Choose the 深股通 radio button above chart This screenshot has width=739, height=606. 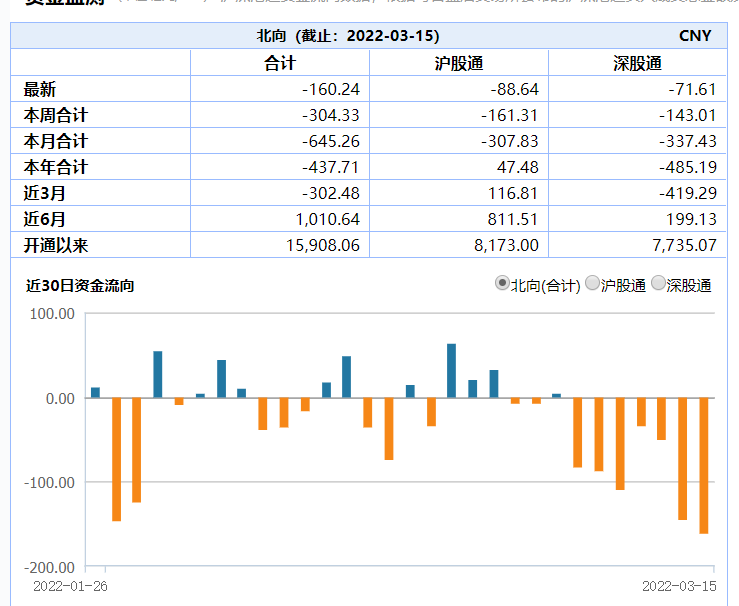point(658,284)
